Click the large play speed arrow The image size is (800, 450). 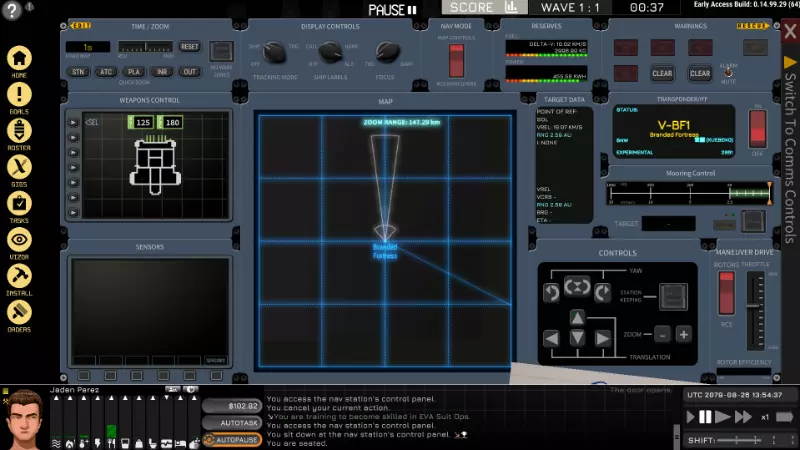722,417
